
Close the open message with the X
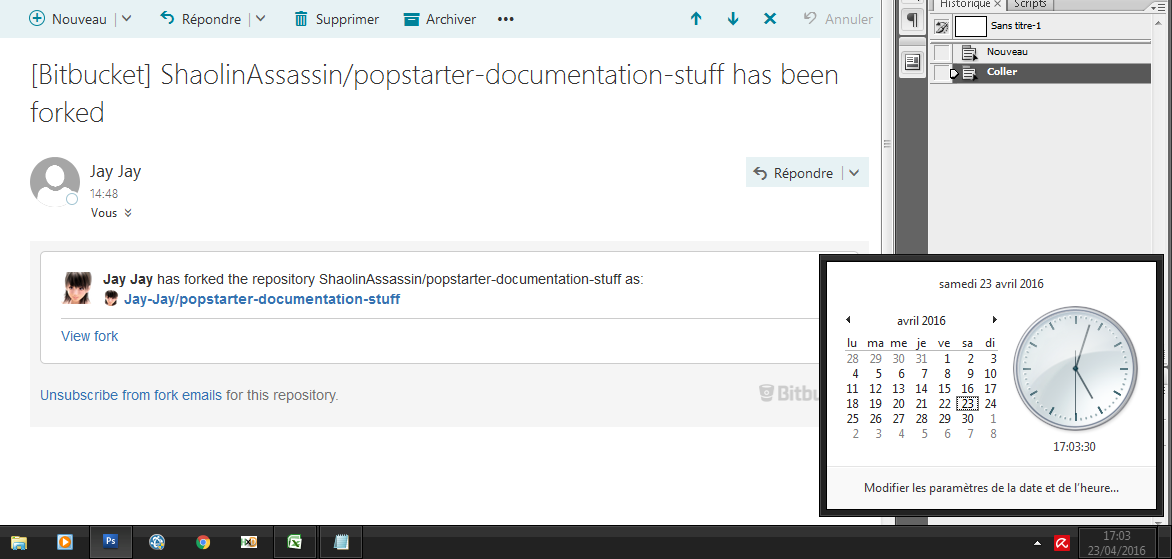coord(770,19)
